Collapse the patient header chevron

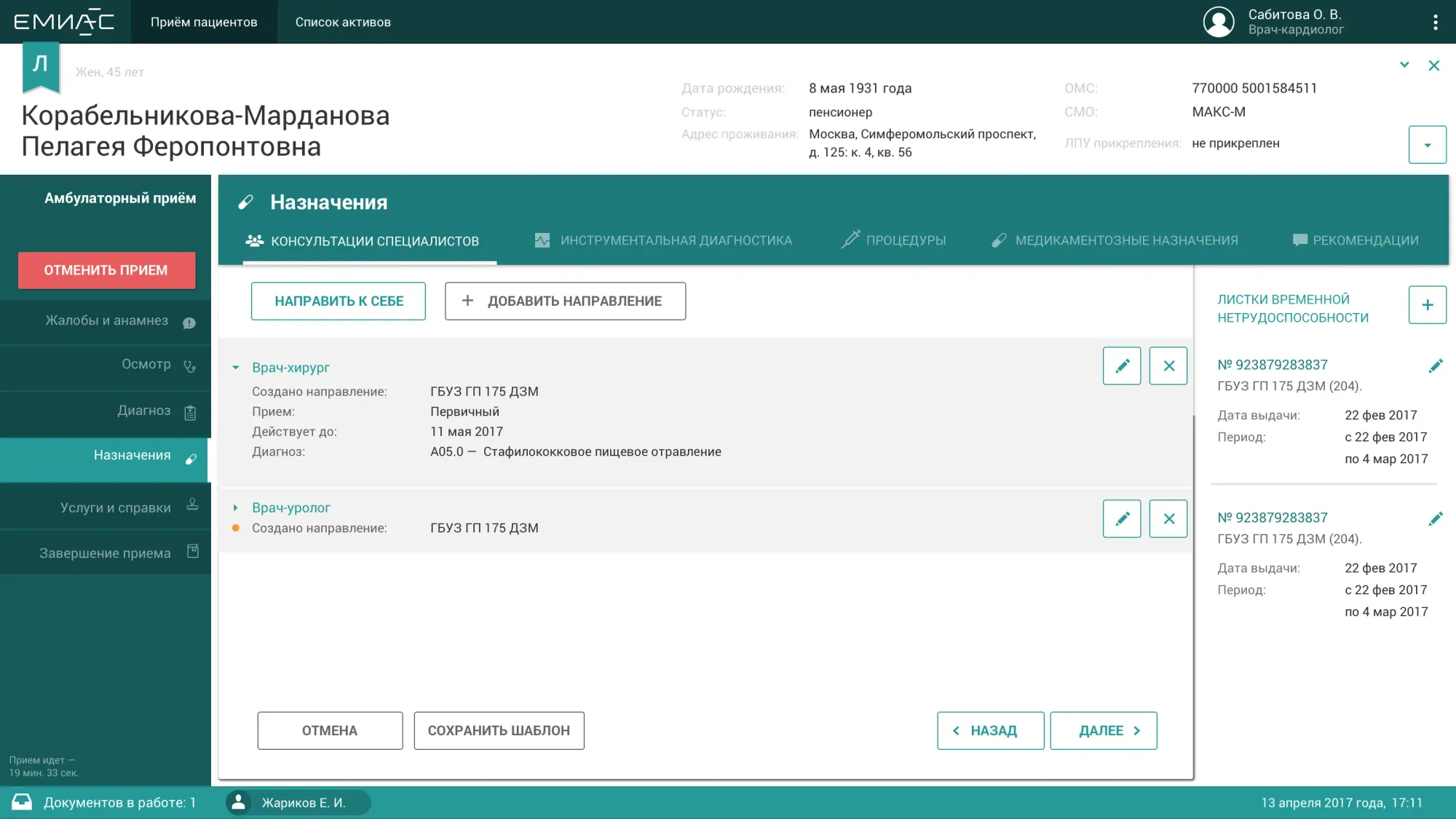[1404, 65]
